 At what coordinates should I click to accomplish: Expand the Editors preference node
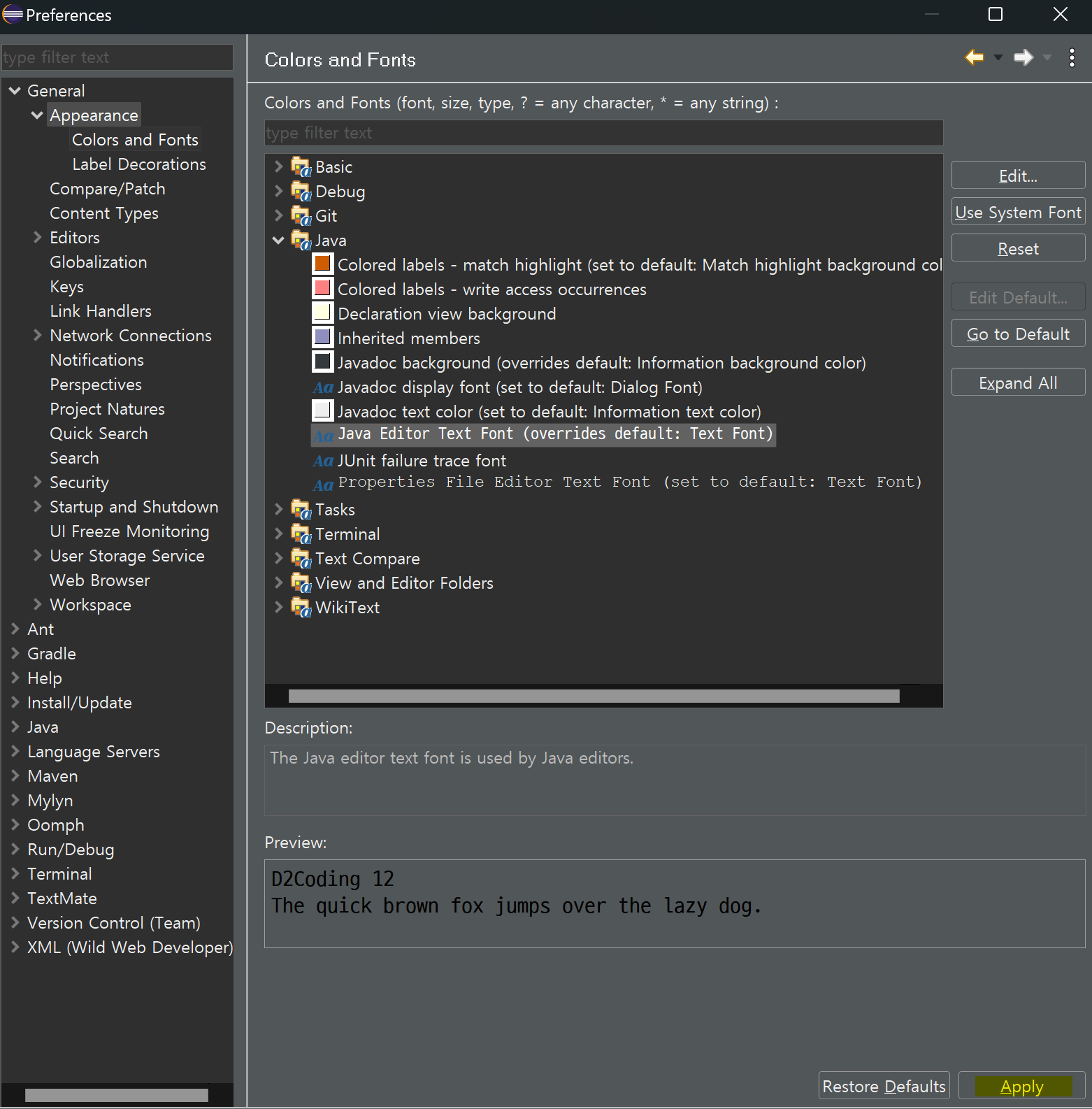(38, 237)
